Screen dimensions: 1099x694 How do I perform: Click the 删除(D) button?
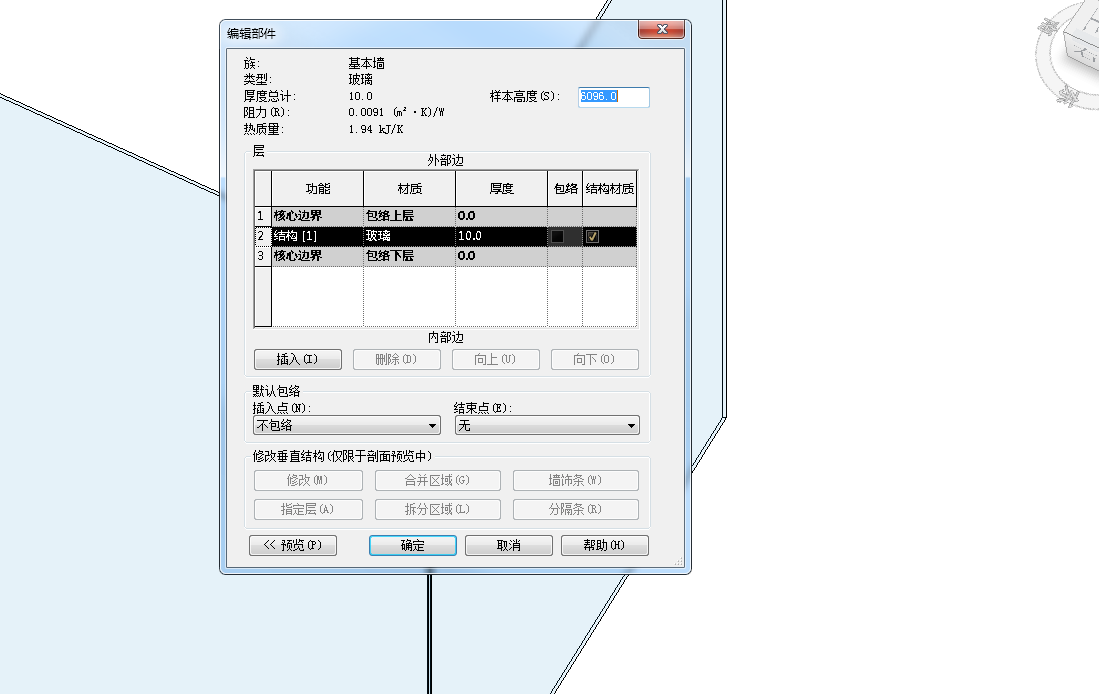point(397,360)
